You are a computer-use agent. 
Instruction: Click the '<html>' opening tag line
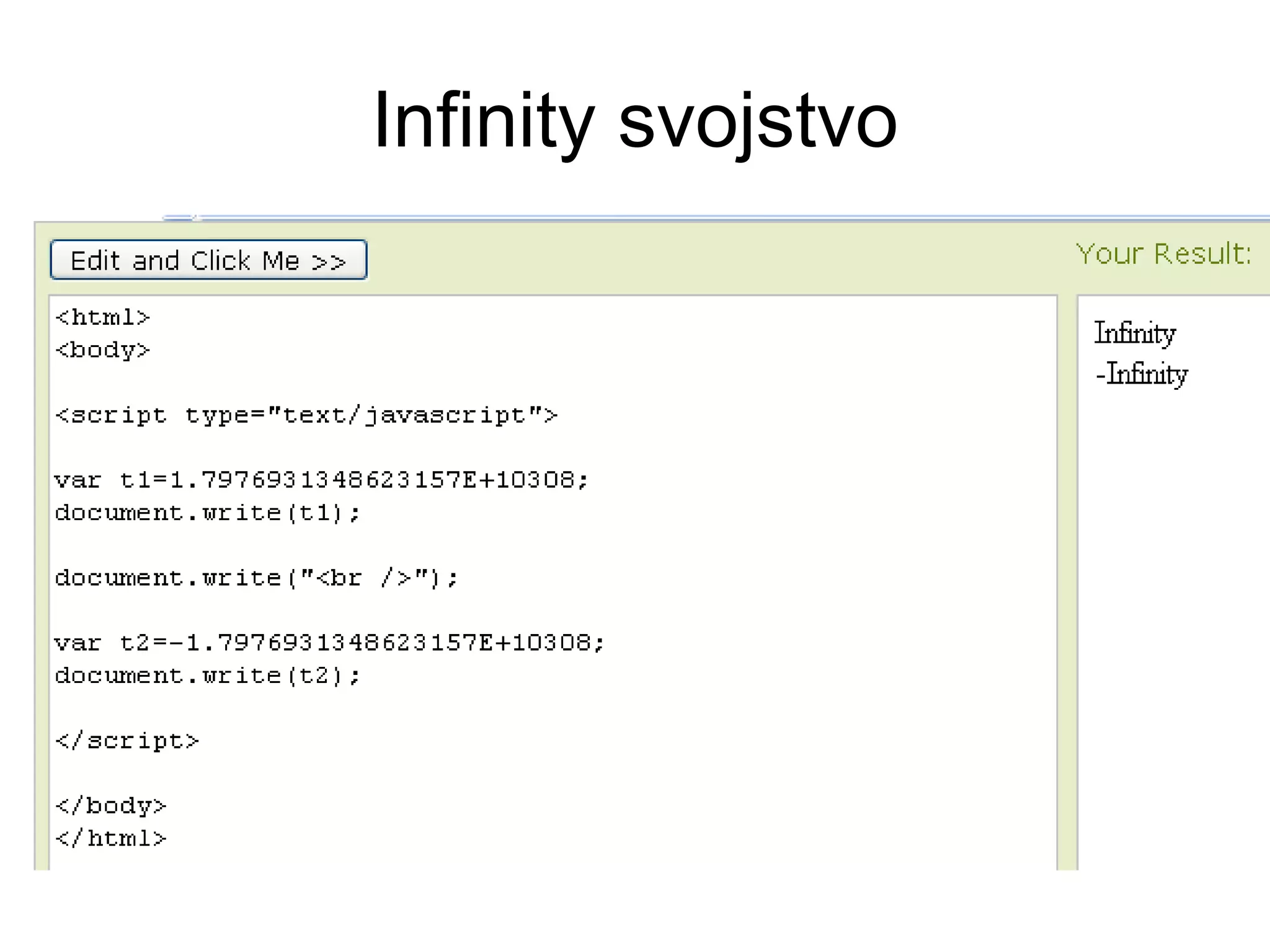(x=103, y=317)
